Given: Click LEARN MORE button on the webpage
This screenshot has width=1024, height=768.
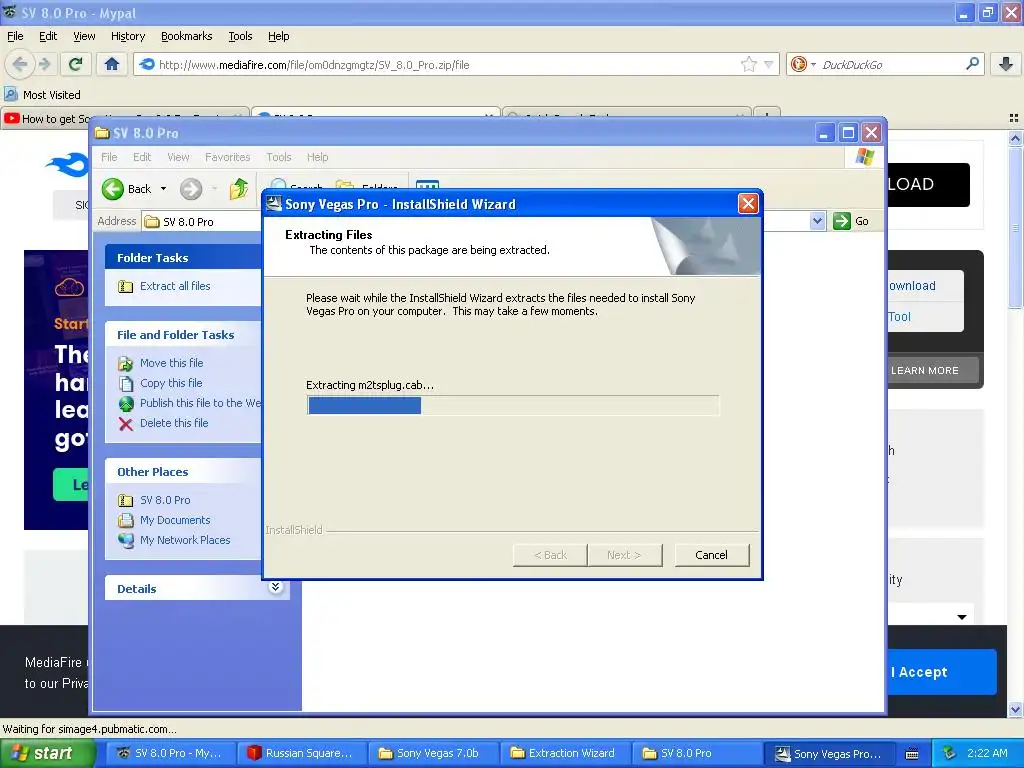Looking at the screenshot, I should (933, 370).
